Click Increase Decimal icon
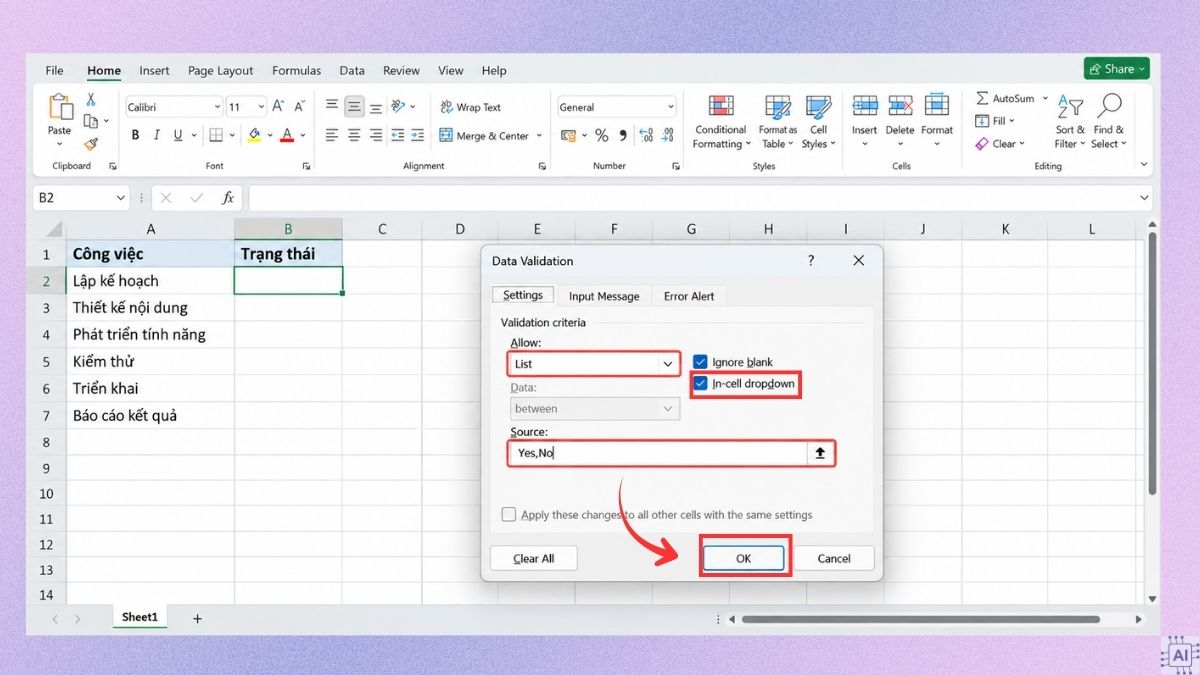This screenshot has height=675, width=1200. click(x=645, y=135)
